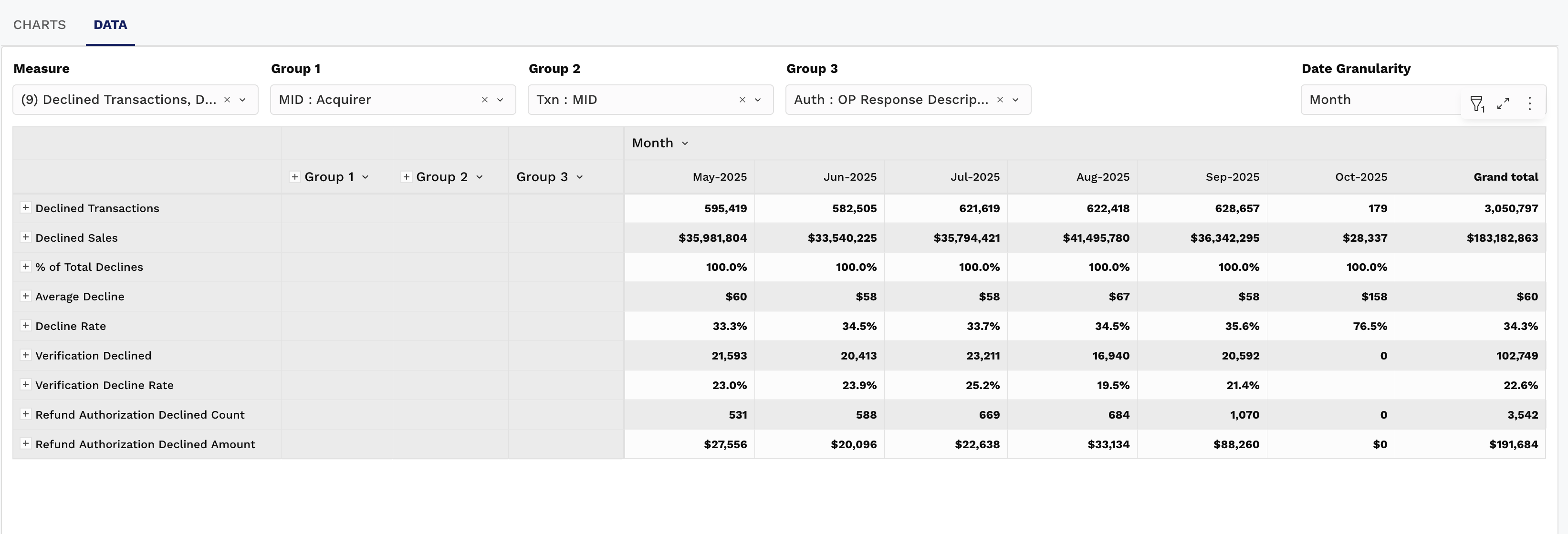Expand the Group 2 column plus icon
Screen dimensions: 1568x534
[x=406, y=177]
